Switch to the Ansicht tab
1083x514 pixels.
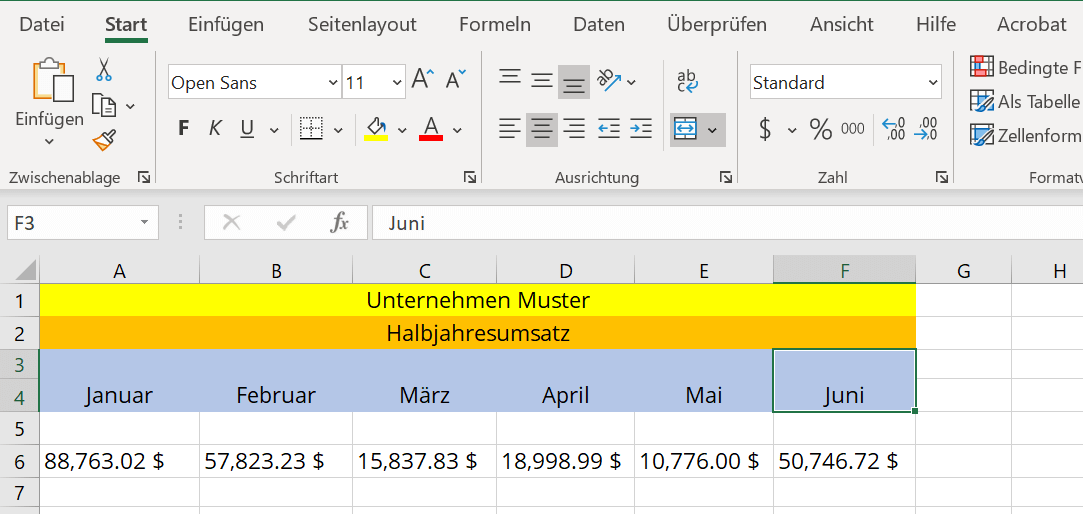842,25
